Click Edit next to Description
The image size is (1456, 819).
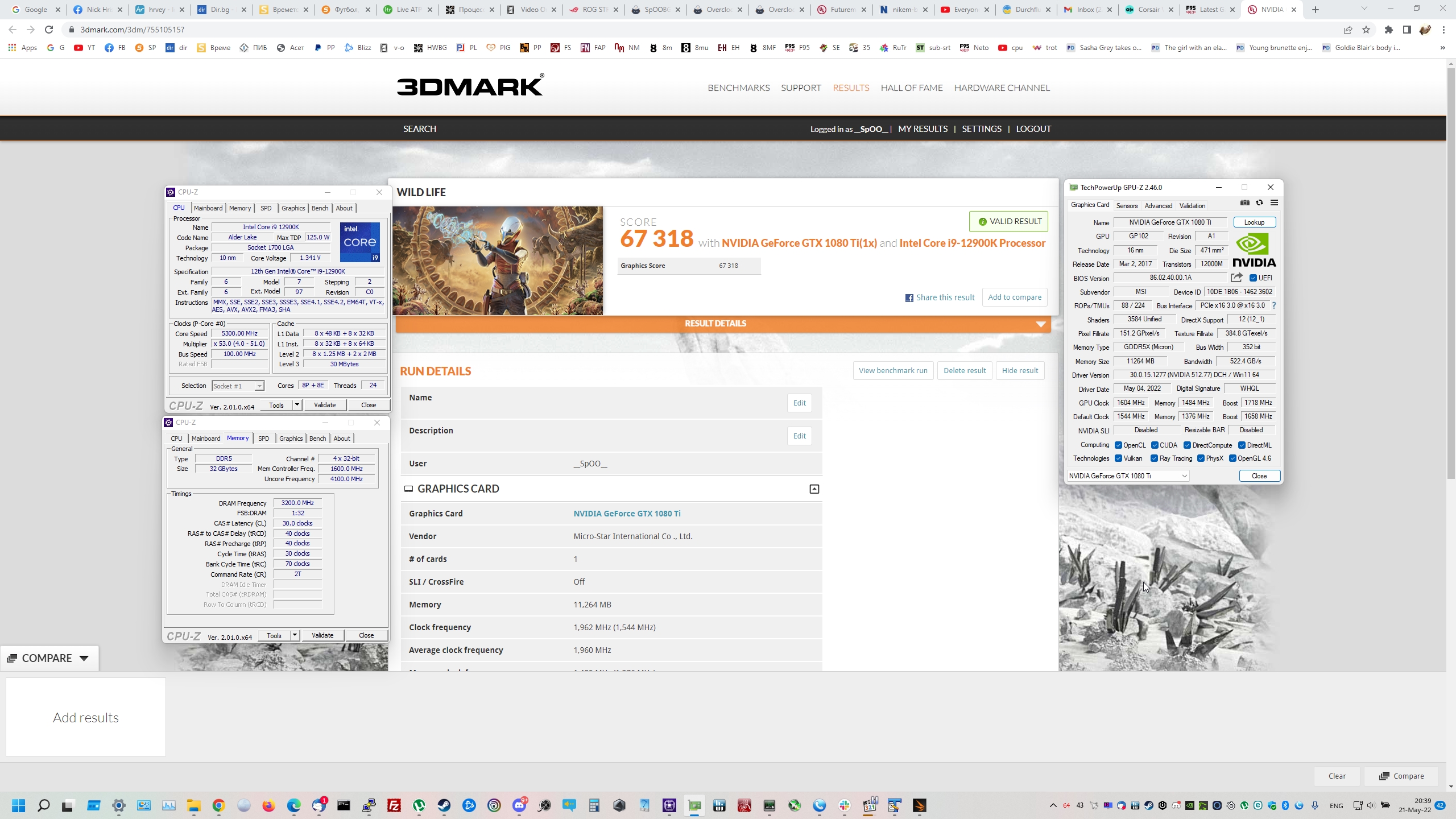pos(799,436)
